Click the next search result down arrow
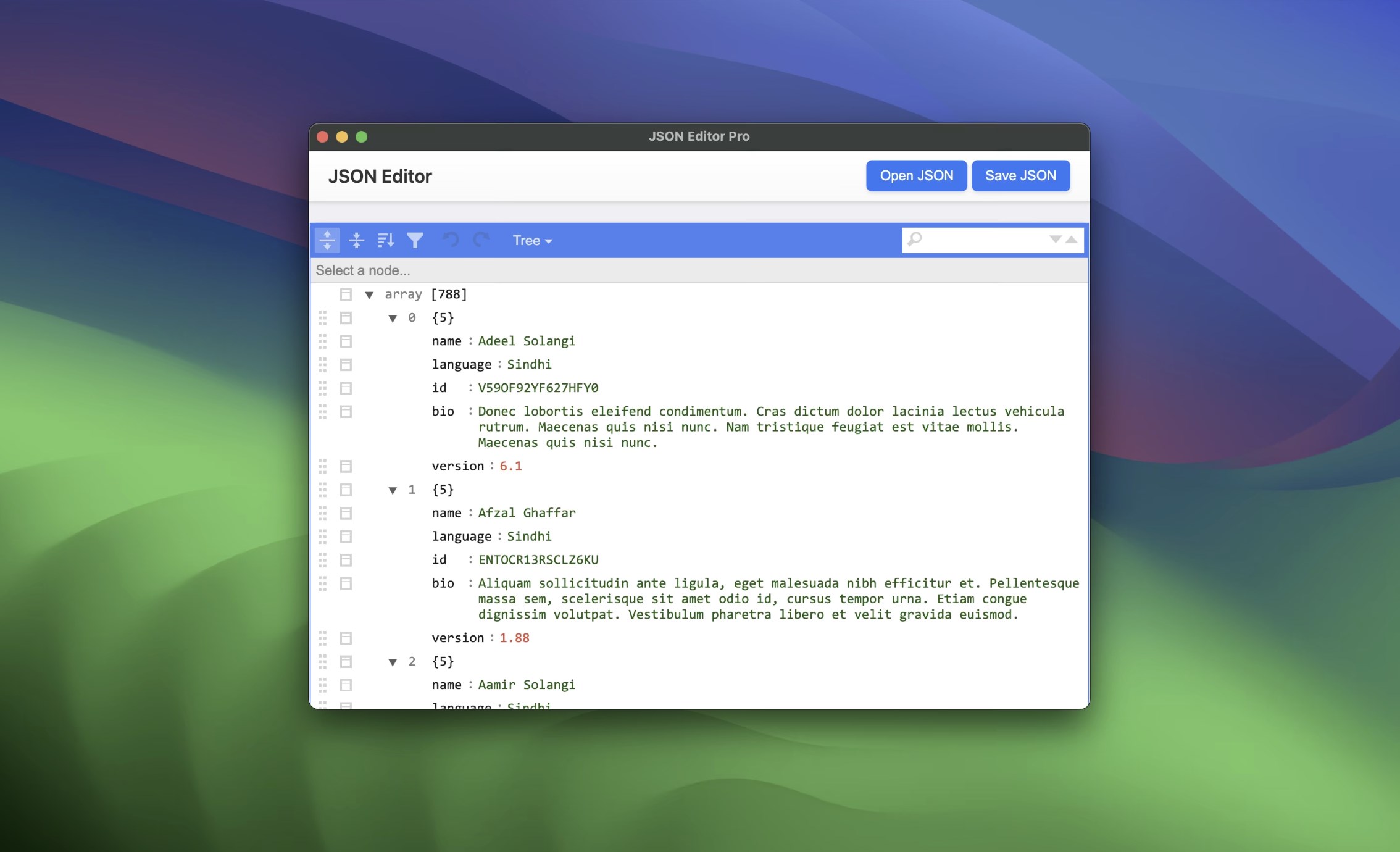The width and height of the screenshot is (1400, 852). [1054, 240]
